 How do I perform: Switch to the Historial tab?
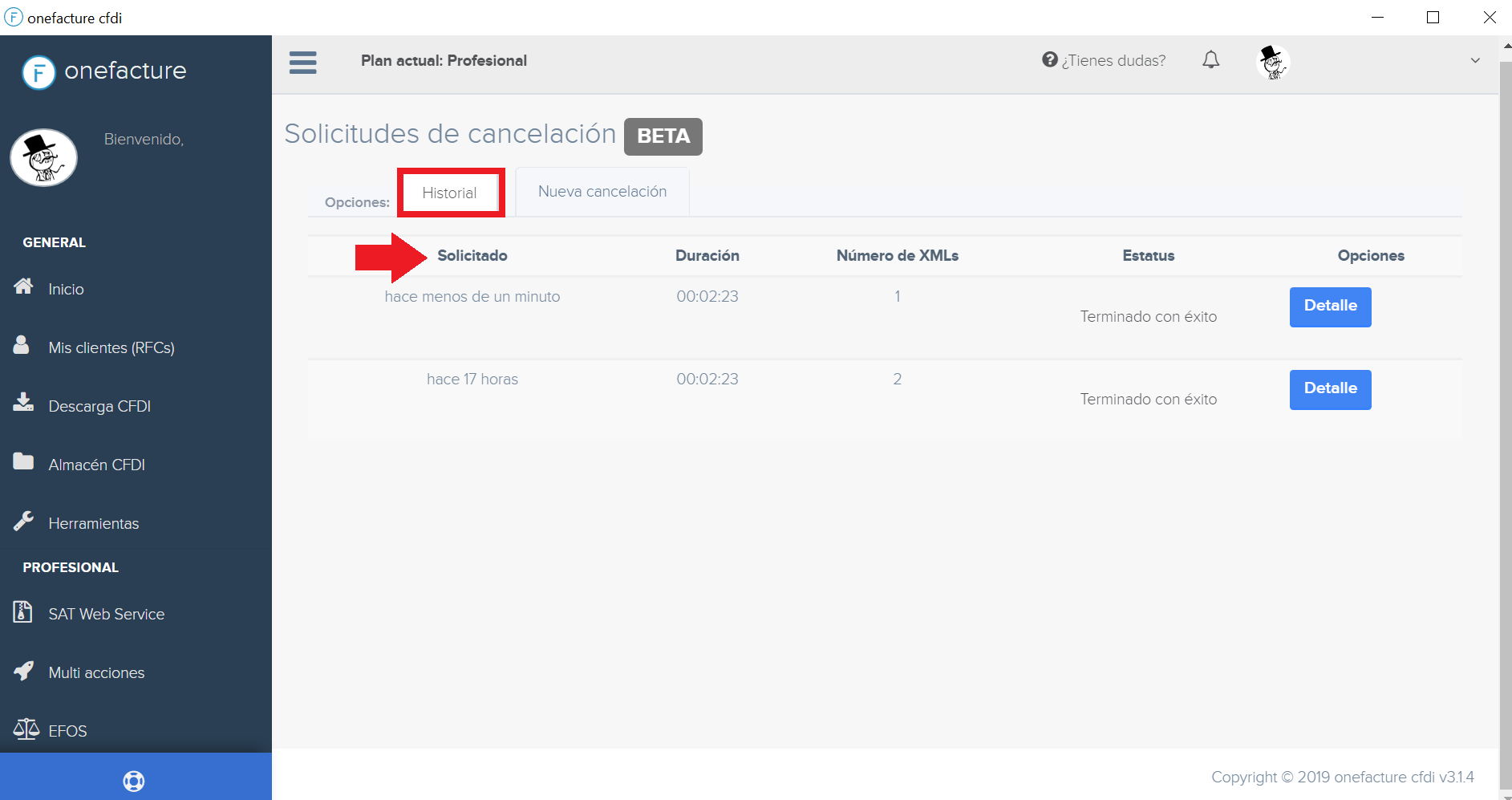tap(449, 193)
